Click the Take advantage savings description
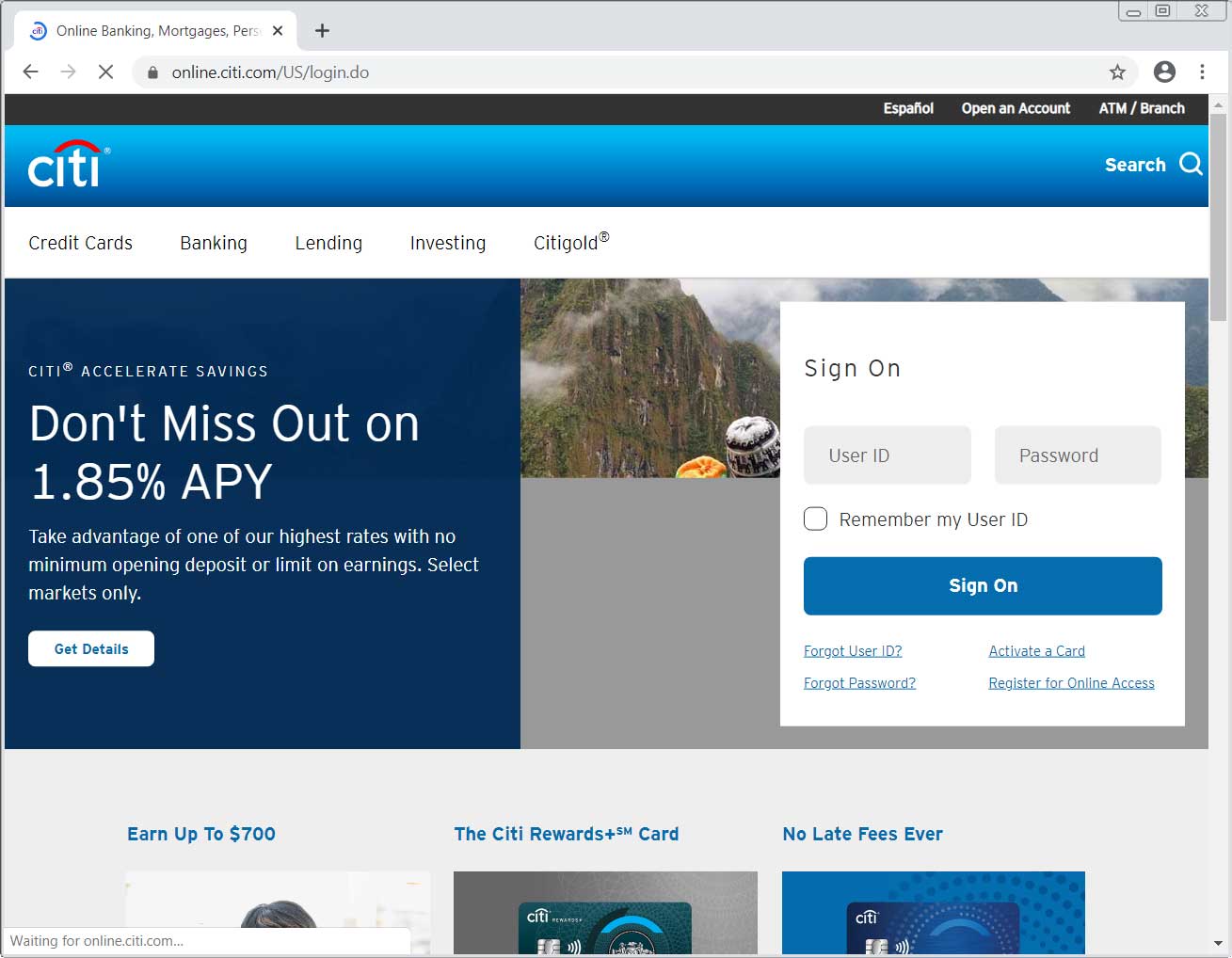This screenshot has height=958, width=1232. (254, 565)
